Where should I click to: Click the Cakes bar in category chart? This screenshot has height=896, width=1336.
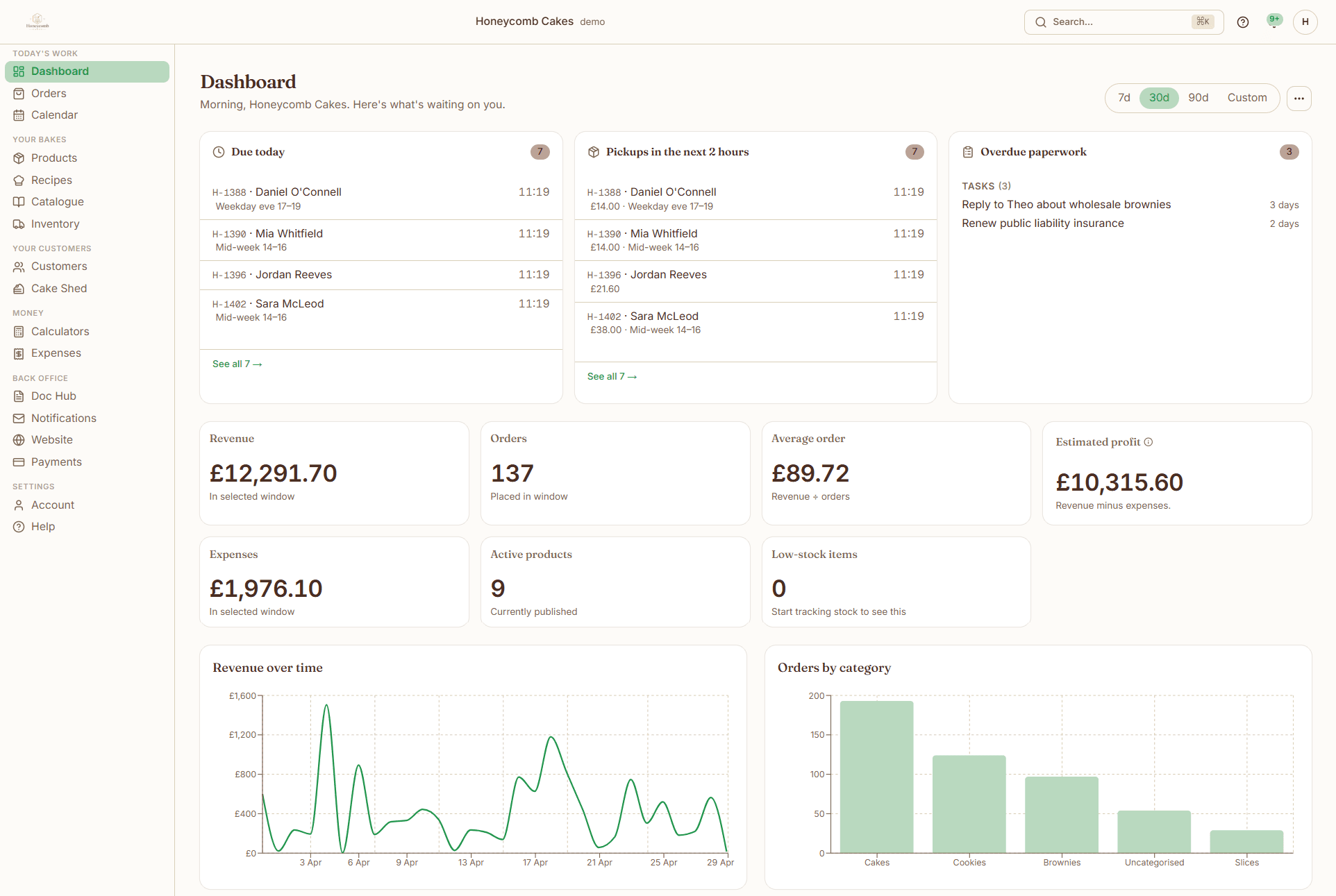(876, 777)
